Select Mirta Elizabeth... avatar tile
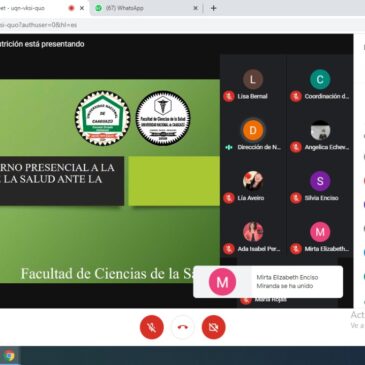The image size is (365, 365). [x=320, y=232]
